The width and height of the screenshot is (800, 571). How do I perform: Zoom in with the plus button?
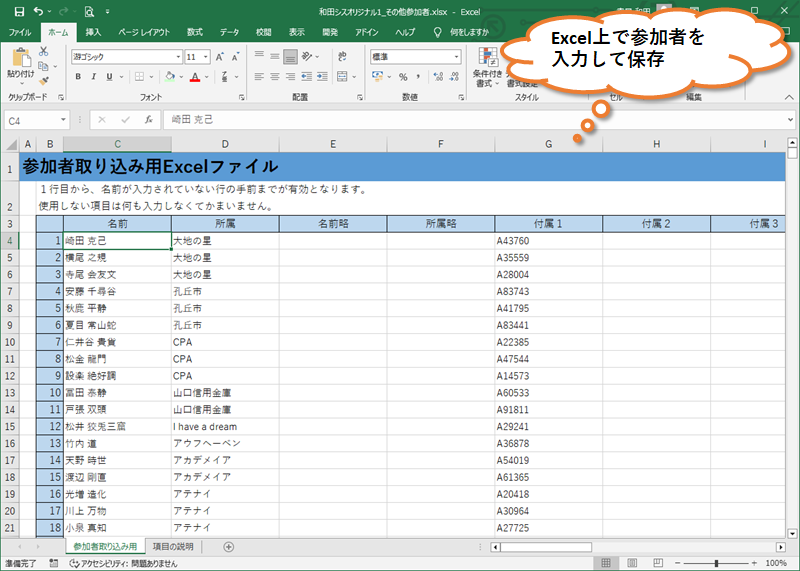click(754, 563)
